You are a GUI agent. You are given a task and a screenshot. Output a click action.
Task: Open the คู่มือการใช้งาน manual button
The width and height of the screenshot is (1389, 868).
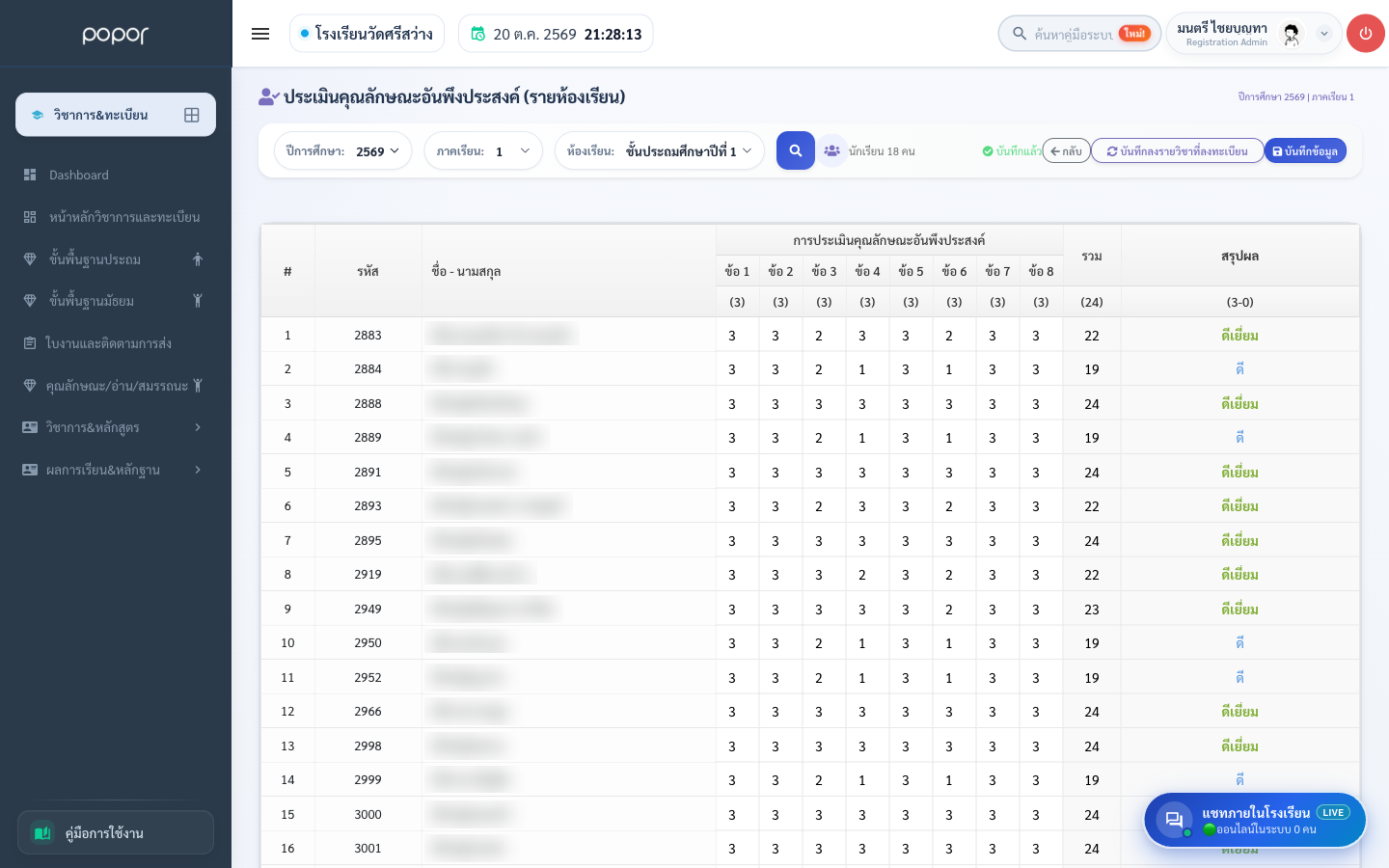[116, 832]
